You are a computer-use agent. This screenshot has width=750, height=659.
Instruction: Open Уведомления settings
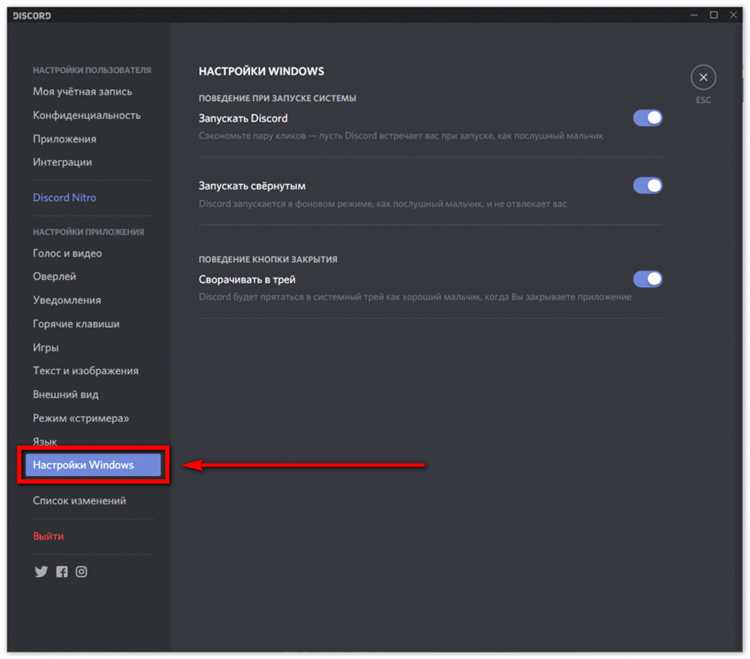point(67,300)
